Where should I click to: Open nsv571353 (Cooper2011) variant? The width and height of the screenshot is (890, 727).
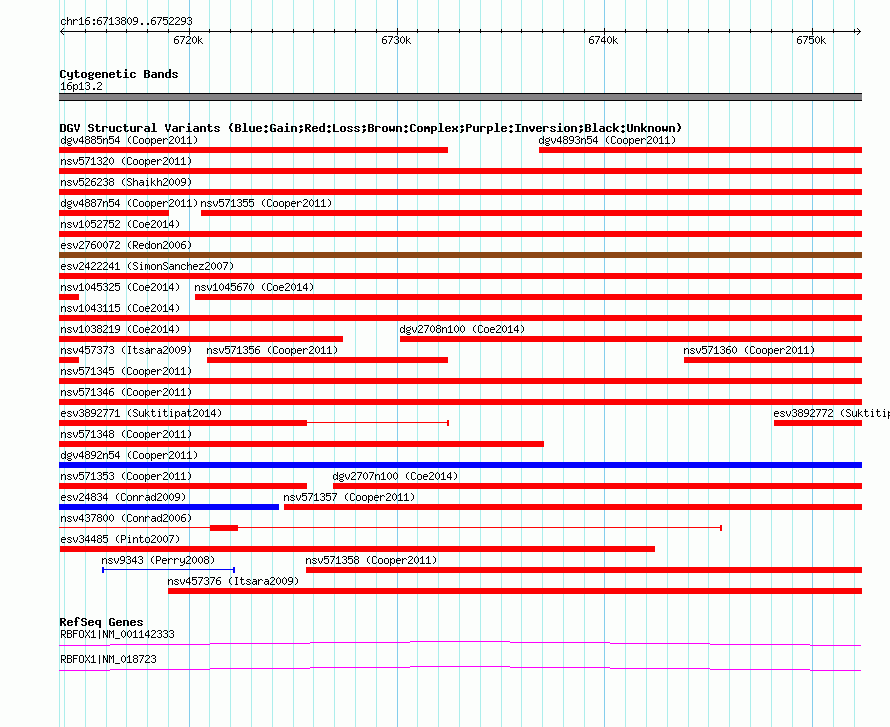[x=126, y=476]
